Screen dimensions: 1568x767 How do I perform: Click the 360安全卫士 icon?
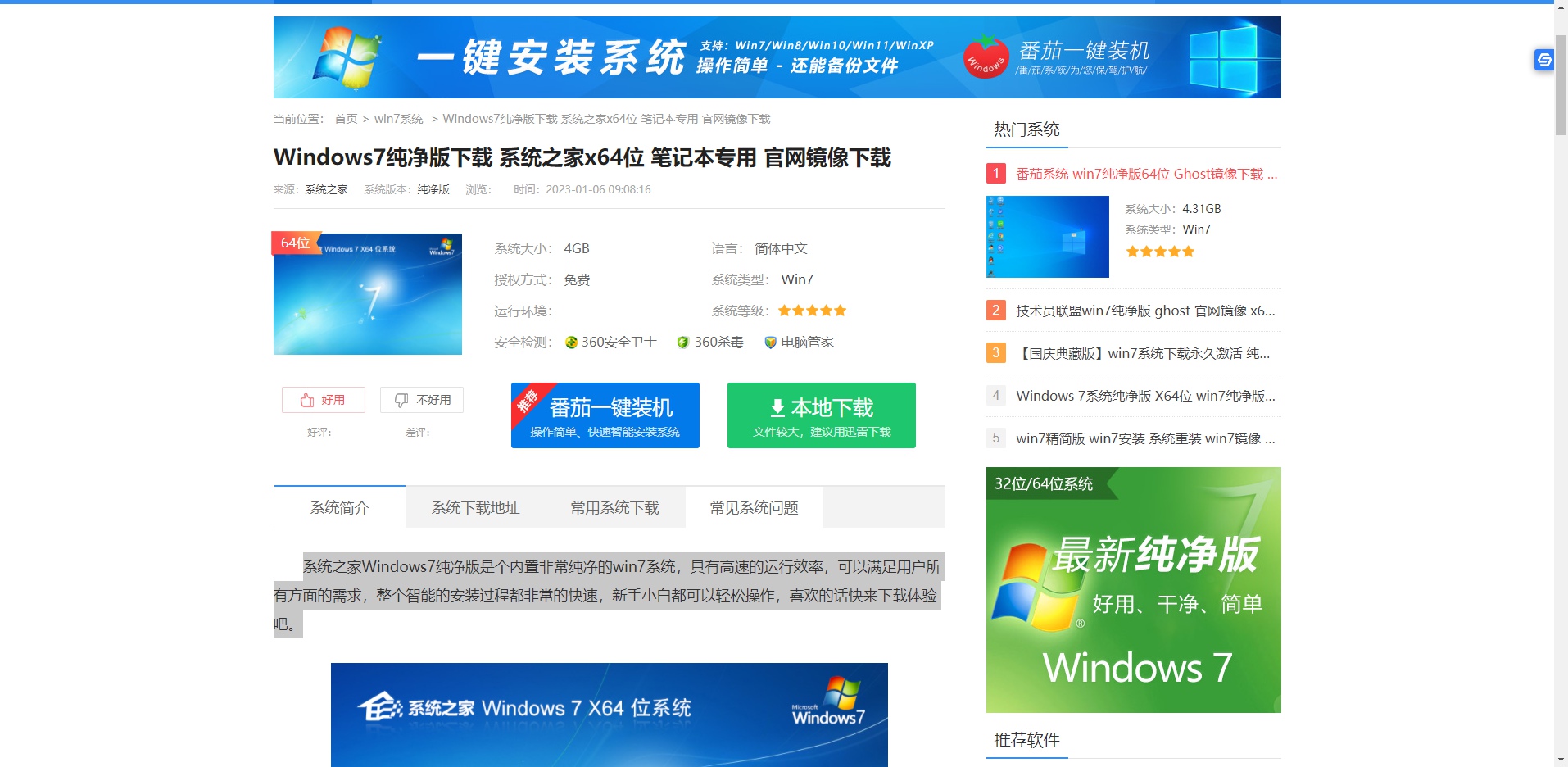571,343
